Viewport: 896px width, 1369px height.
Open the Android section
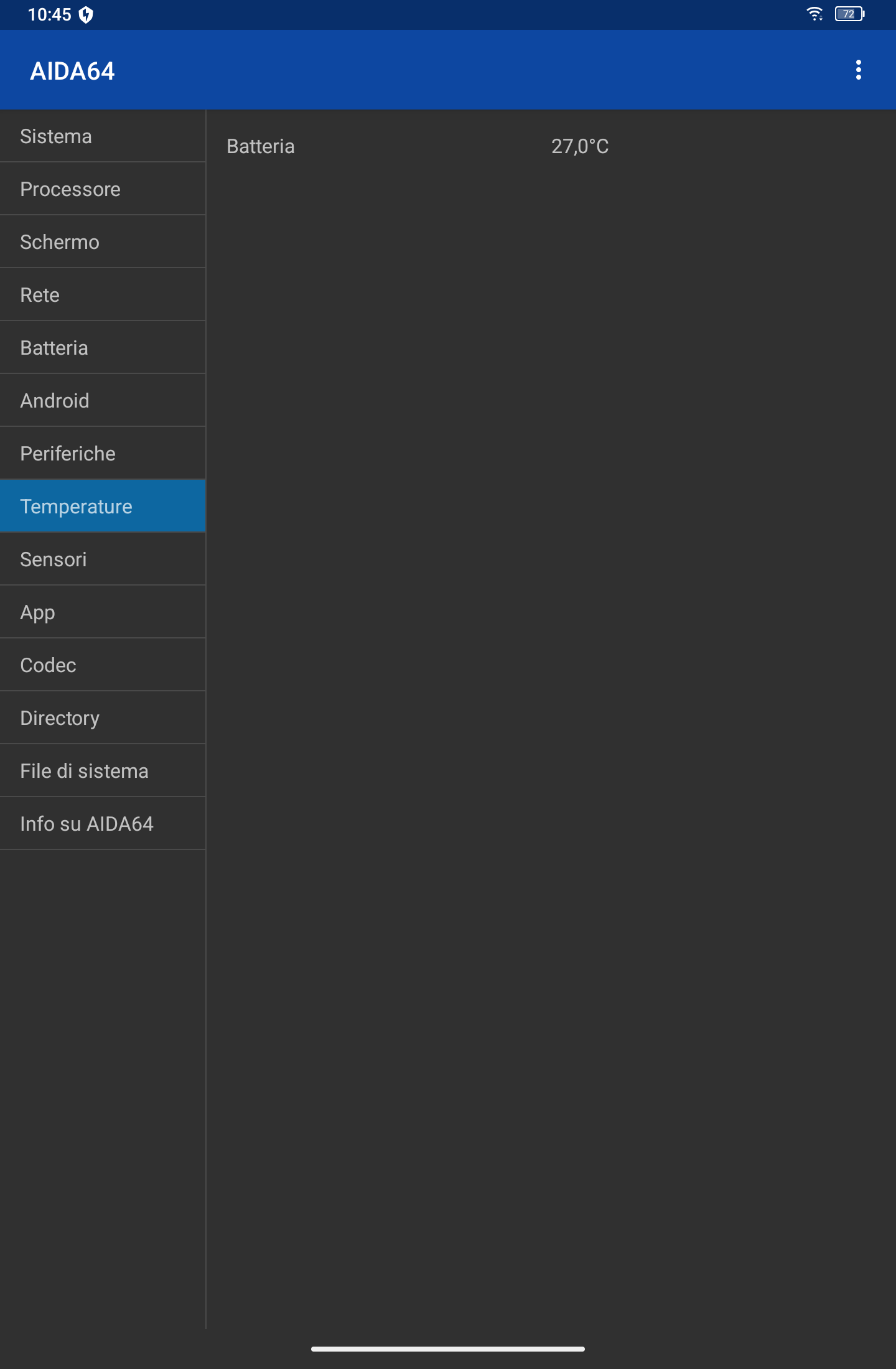point(103,401)
